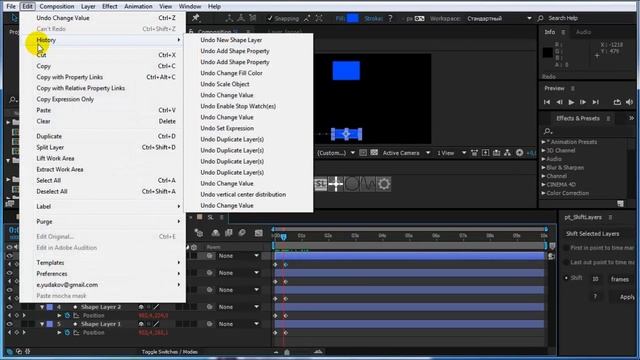The image size is (640, 360).
Task: Mute audio icon in Preview panel
Action: point(629,102)
